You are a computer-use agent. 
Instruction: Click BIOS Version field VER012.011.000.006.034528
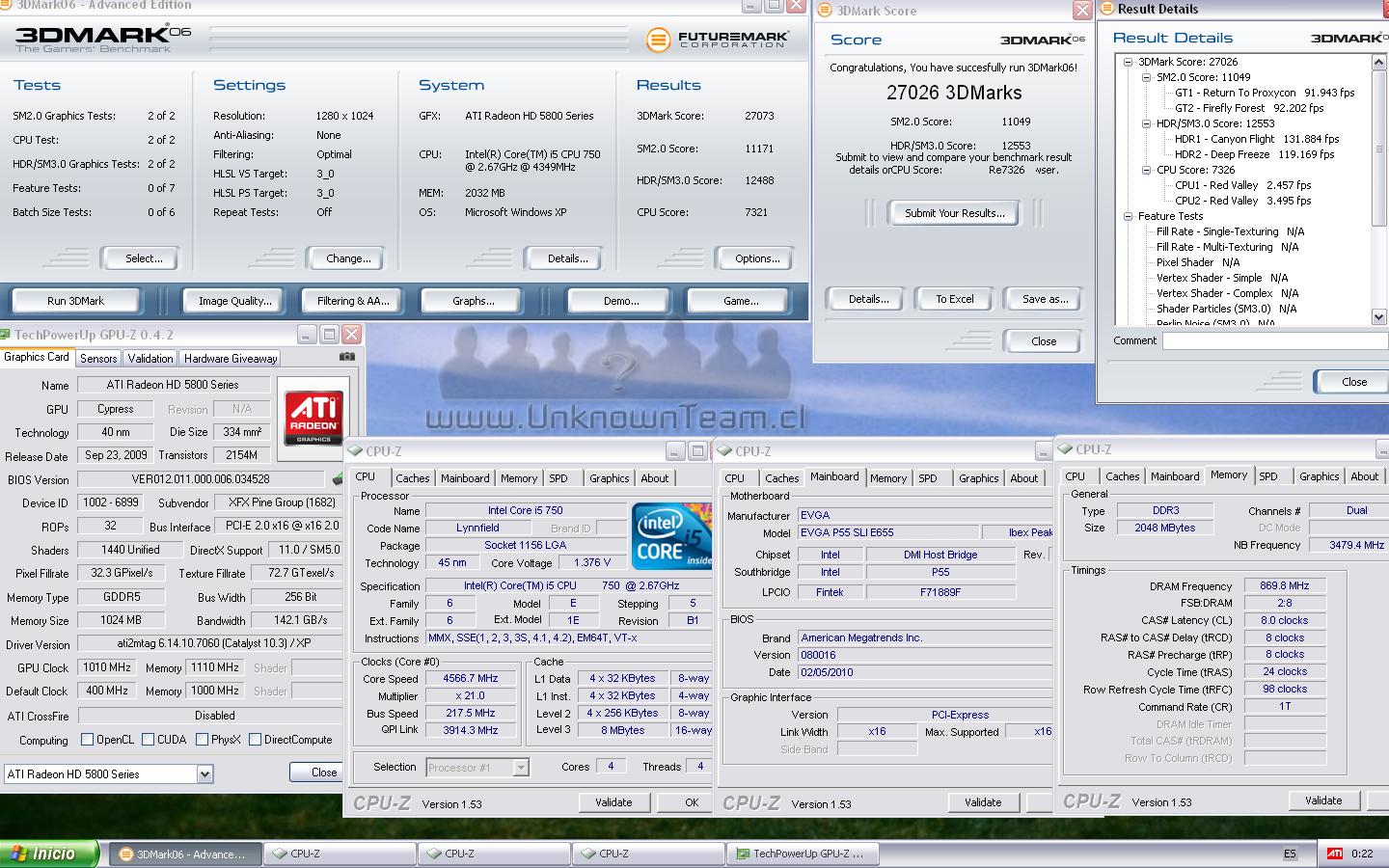[201, 479]
